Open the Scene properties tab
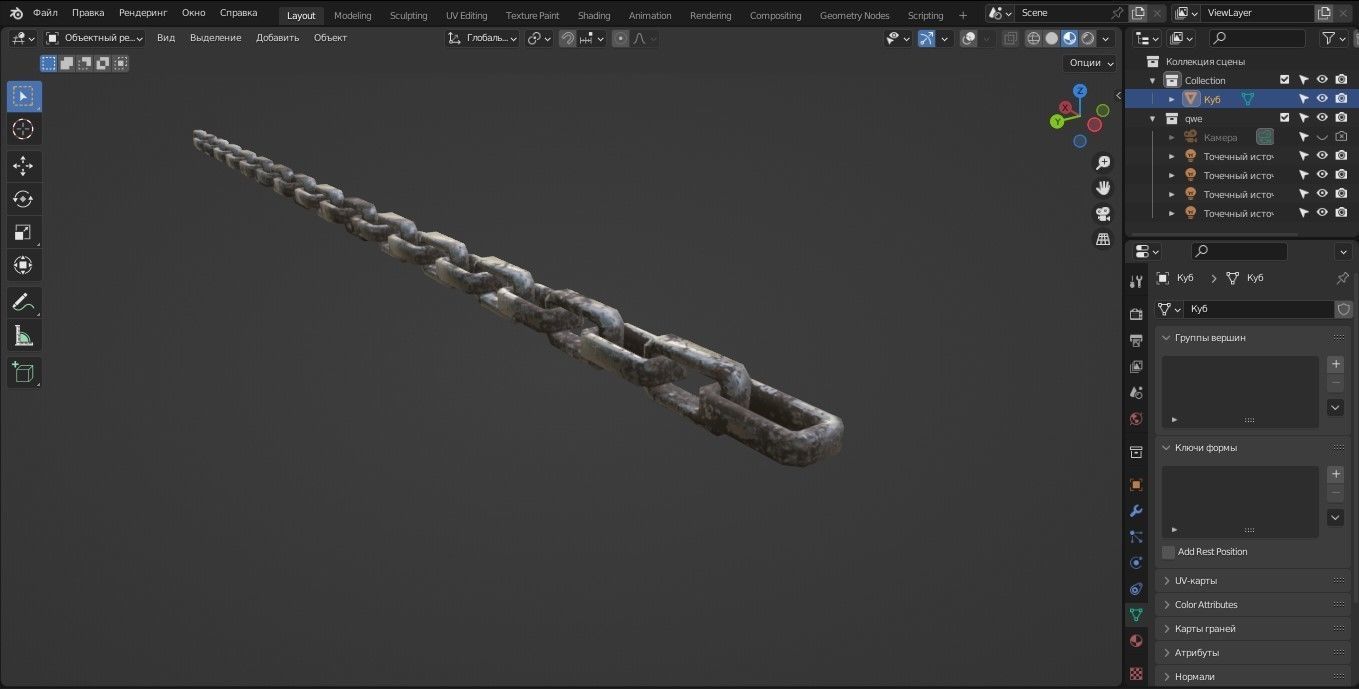 coord(1136,392)
